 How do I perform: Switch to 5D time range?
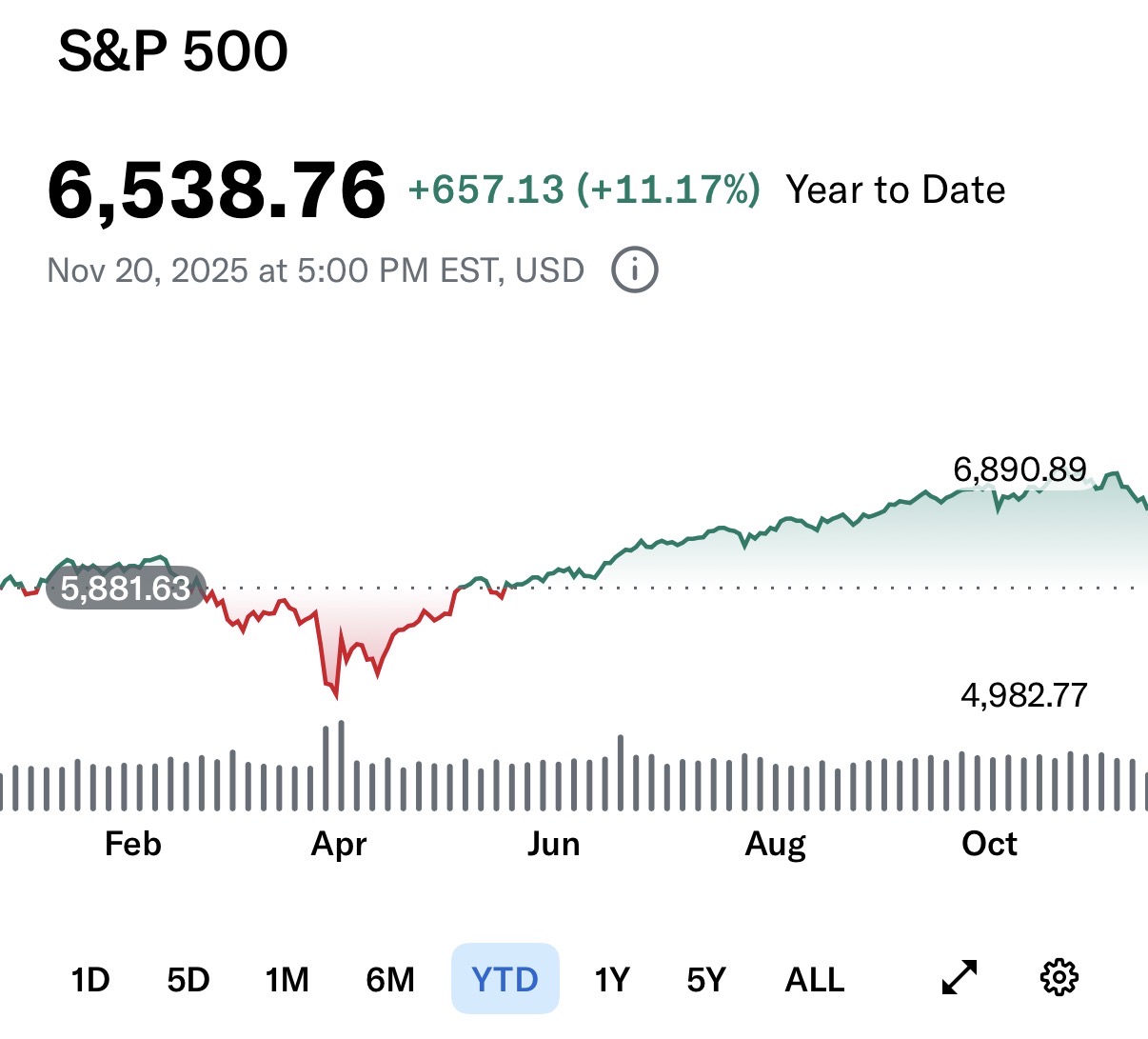coord(188,979)
